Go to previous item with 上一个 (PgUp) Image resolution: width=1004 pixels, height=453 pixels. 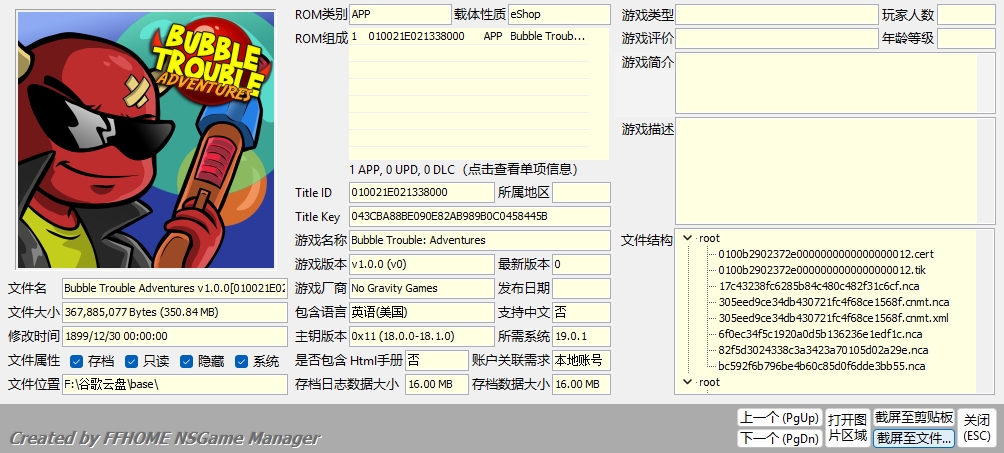779,417
